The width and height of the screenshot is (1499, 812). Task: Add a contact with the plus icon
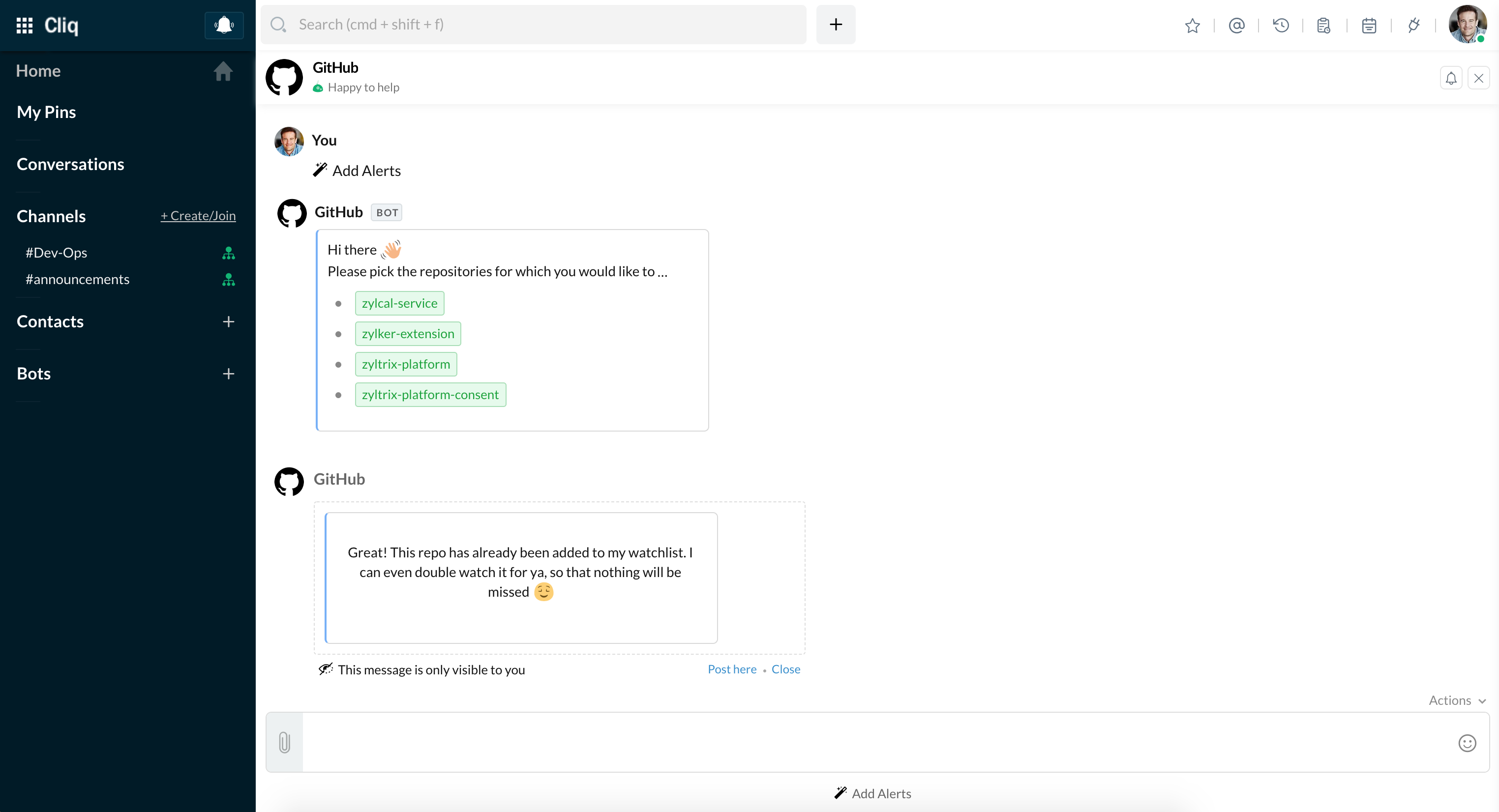click(229, 321)
